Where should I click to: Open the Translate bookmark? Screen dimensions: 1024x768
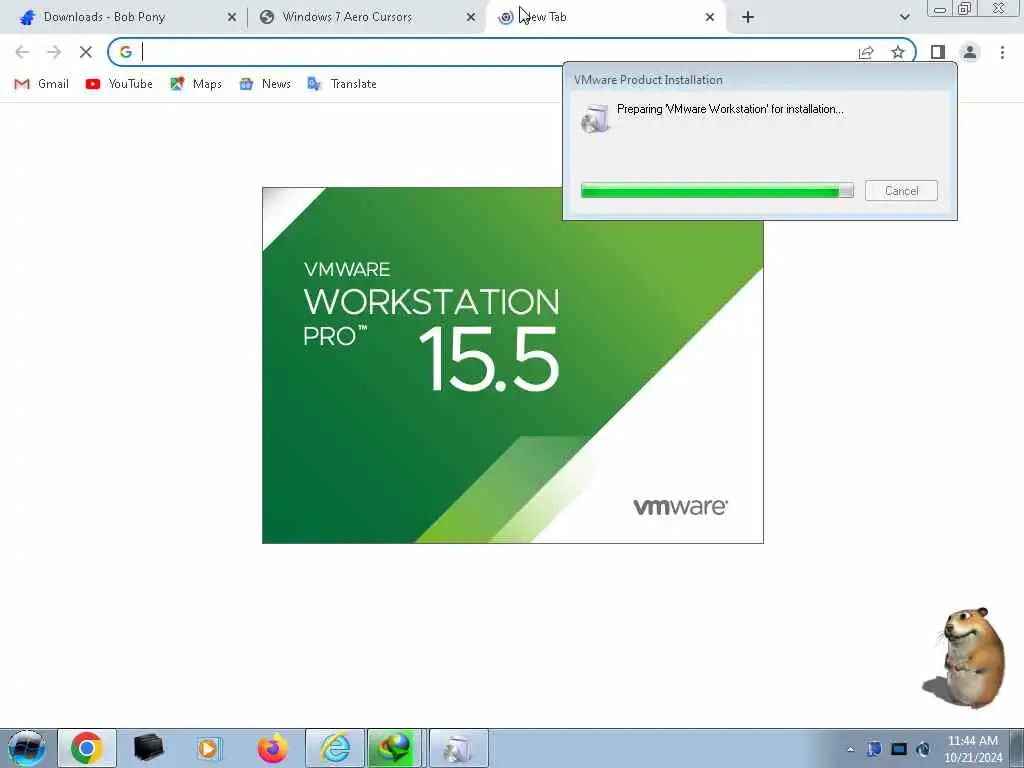click(342, 84)
